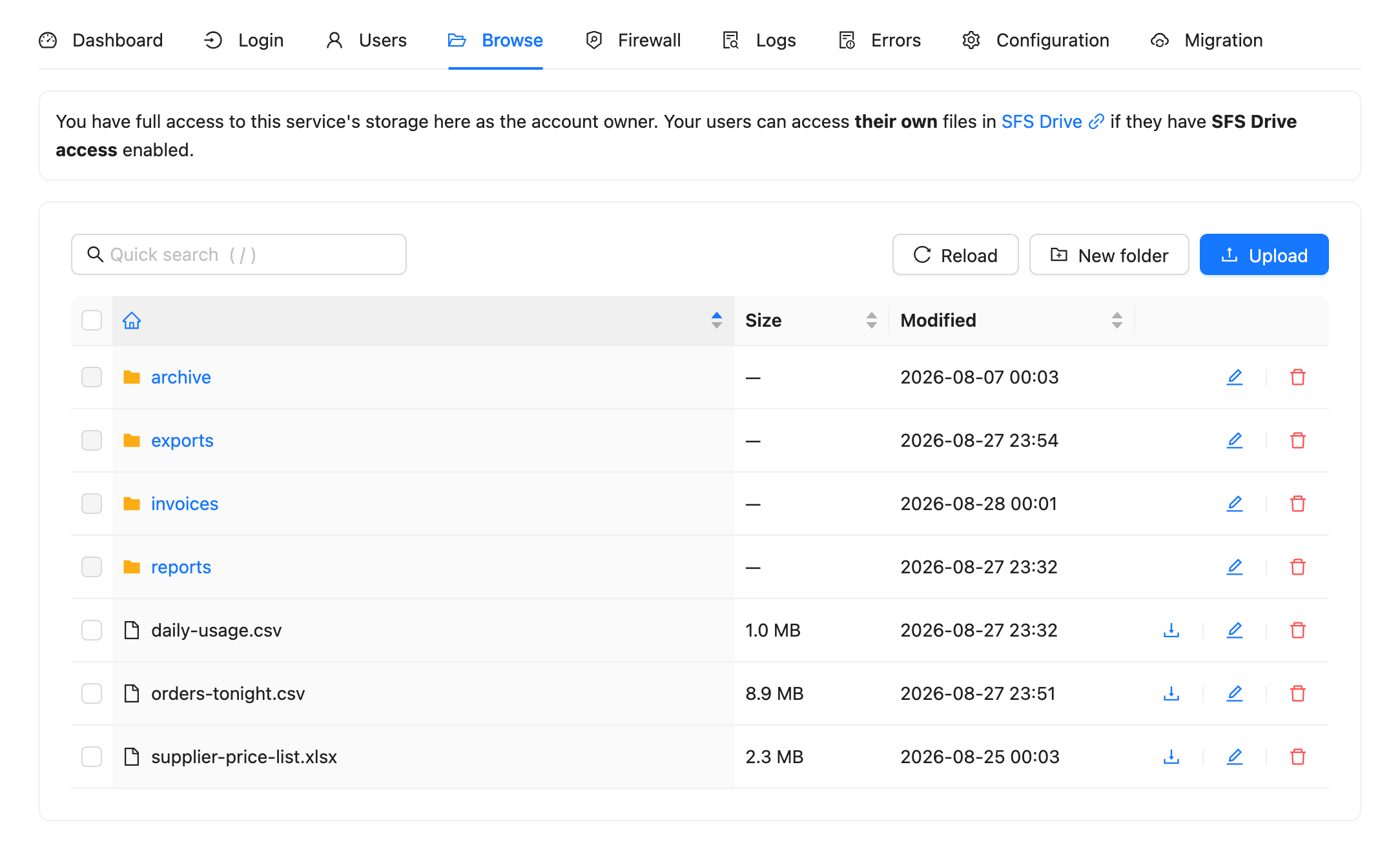
Task: Click the Upload button
Action: [1264, 254]
